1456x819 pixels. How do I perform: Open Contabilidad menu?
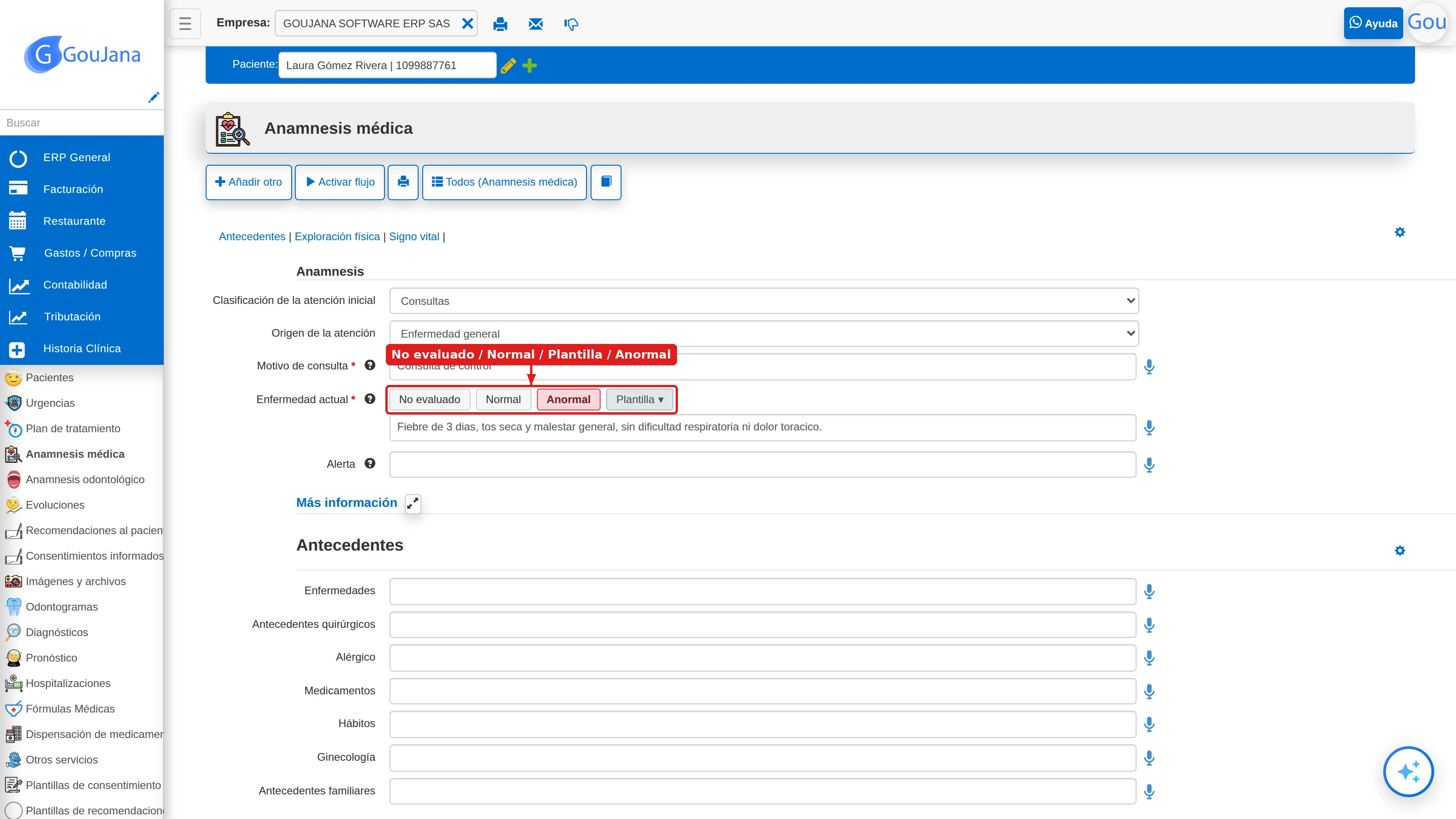coord(82,285)
